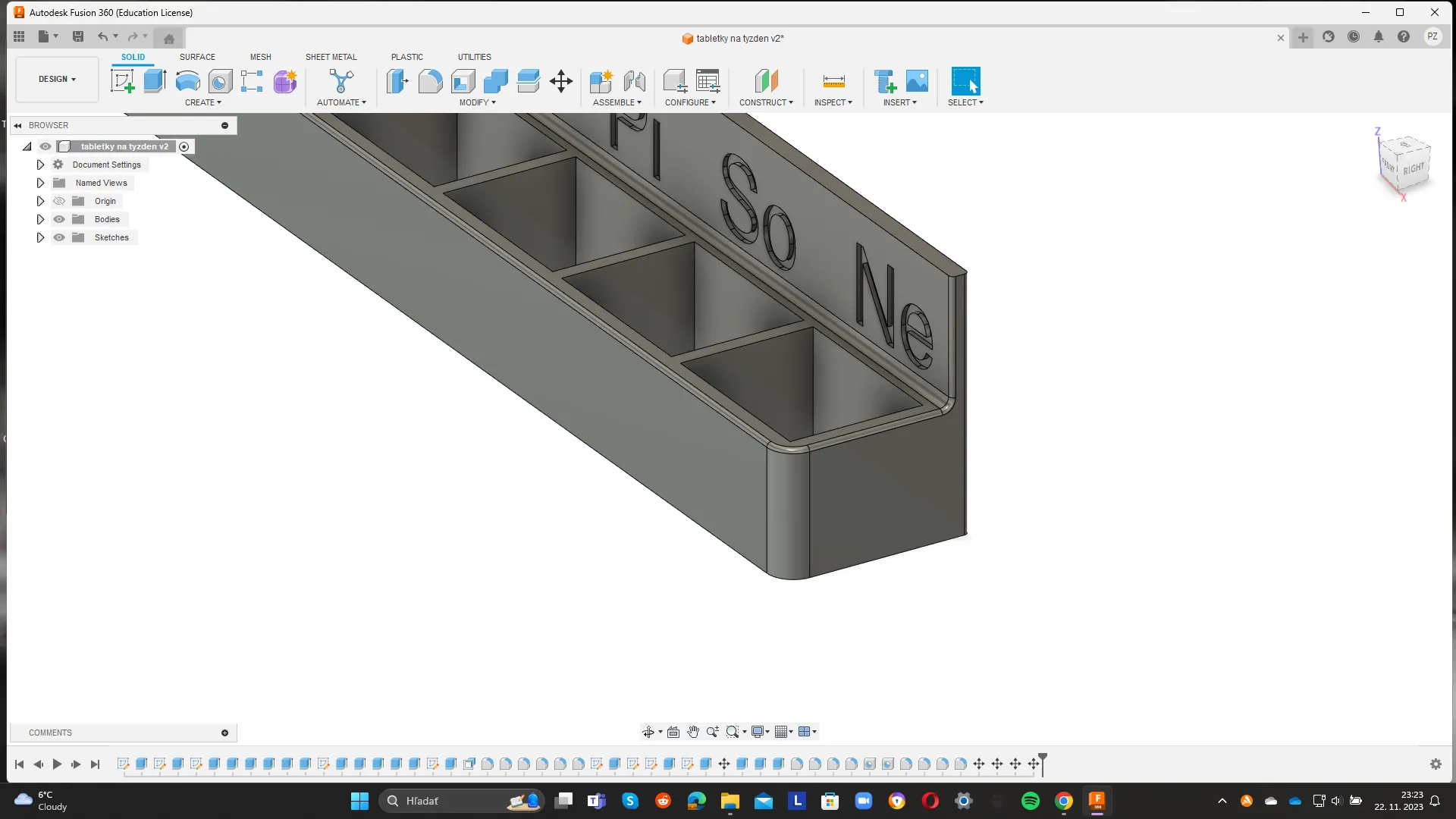This screenshot has width=1456, height=819.
Task: Show the hidden Origin folder
Action: pos(59,201)
